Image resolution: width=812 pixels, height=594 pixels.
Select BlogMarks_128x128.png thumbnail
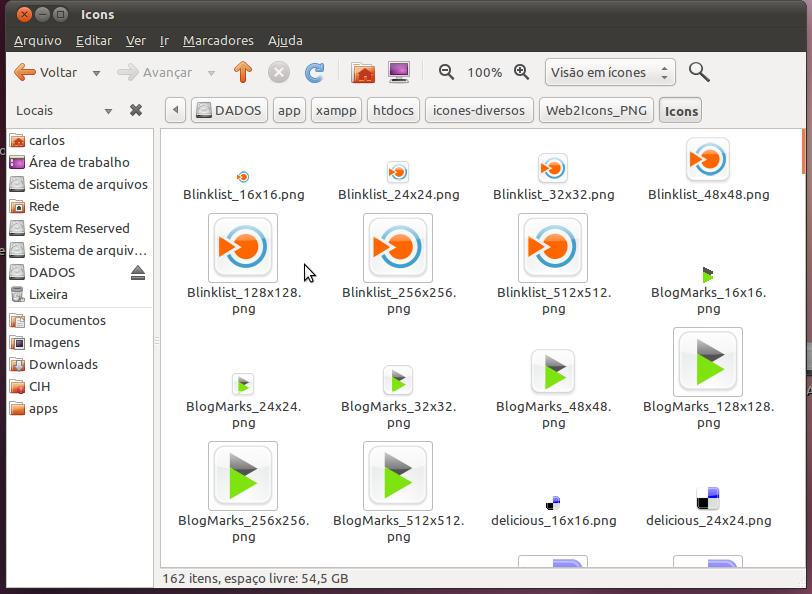click(x=707, y=361)
